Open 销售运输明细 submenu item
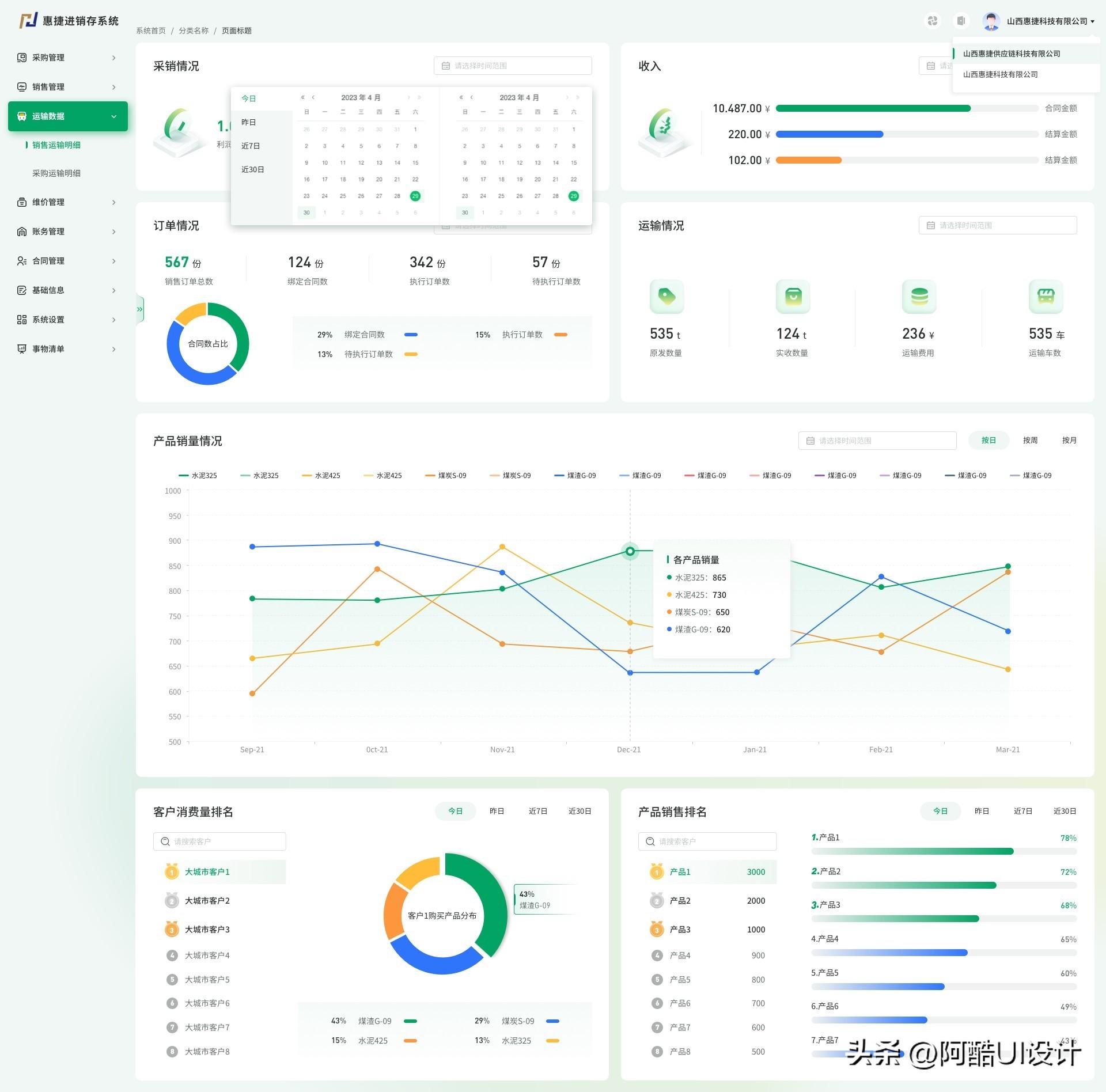This screenshot has height=1092, width=1106. pyautogui.click(x=56, y=145)
